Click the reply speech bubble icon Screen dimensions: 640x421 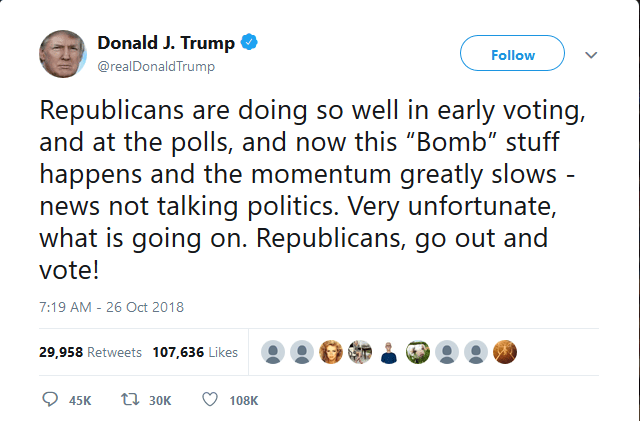(51, 399)
